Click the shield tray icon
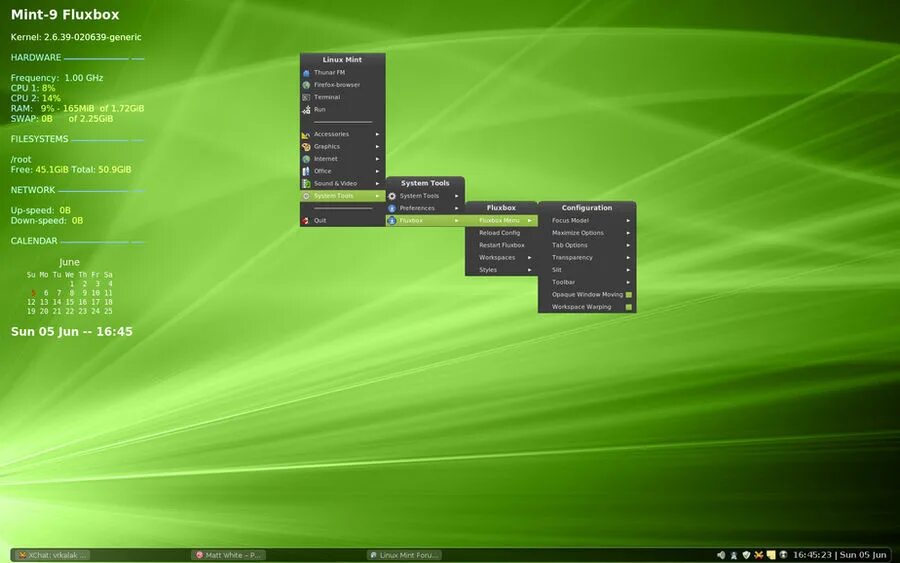This screenshot has height=563, width=900. [x=746, y=555]
